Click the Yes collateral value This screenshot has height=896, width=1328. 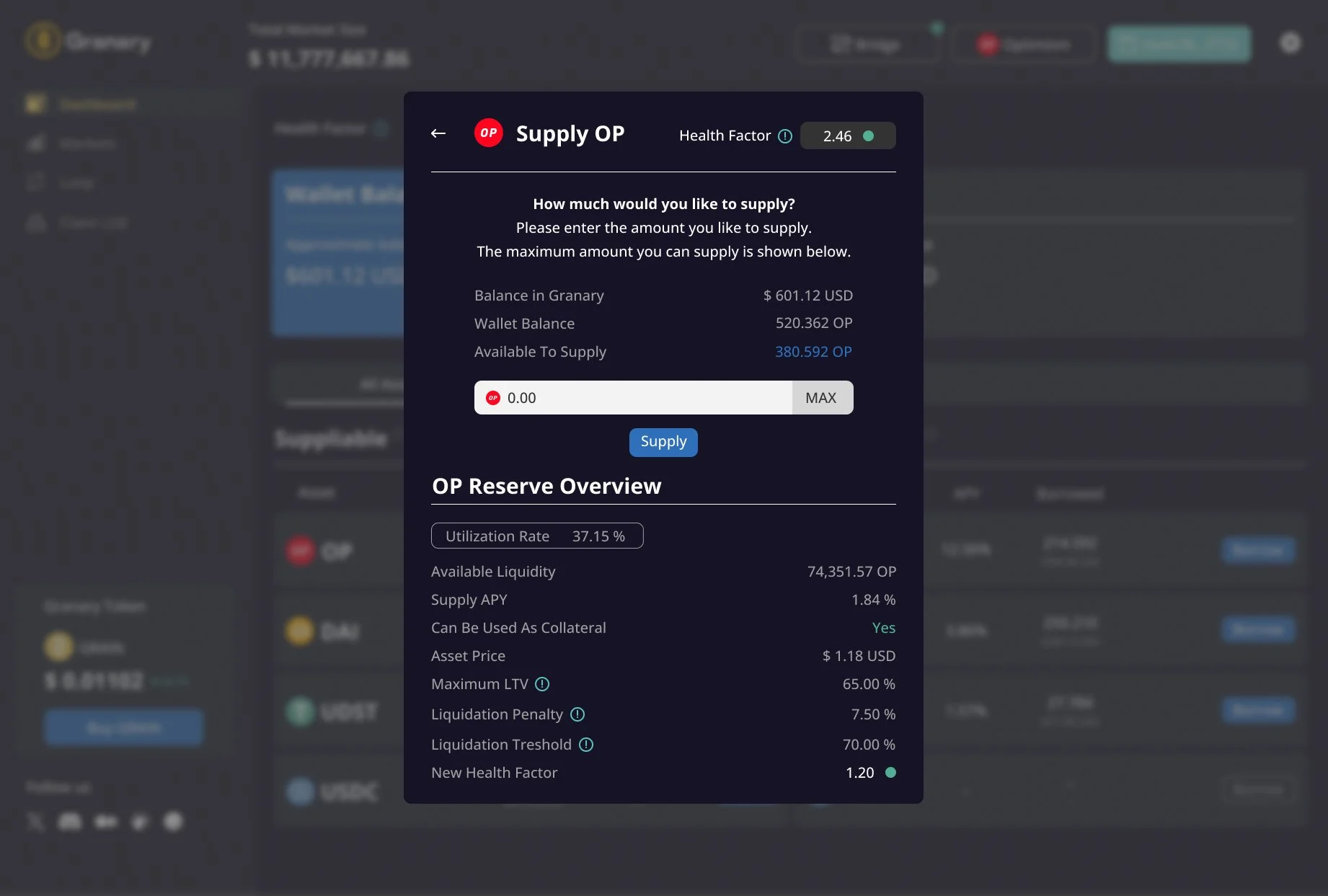884,628
